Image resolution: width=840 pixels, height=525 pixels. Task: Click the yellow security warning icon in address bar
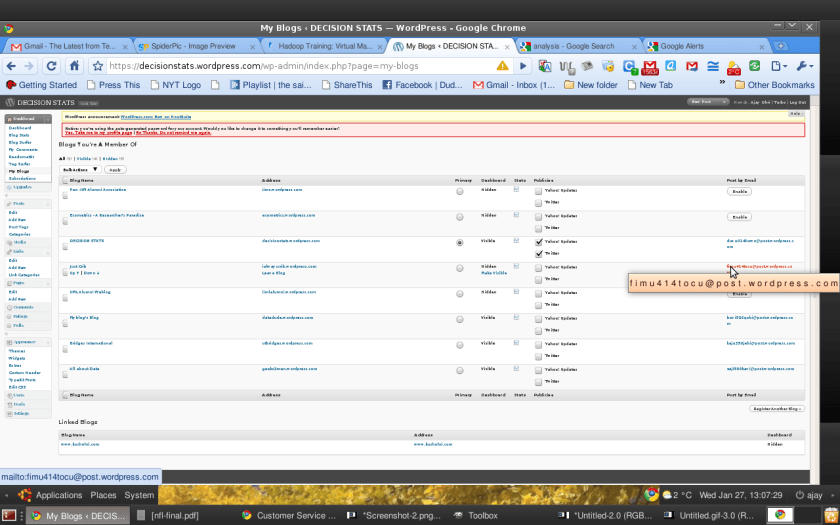[503, 66]
